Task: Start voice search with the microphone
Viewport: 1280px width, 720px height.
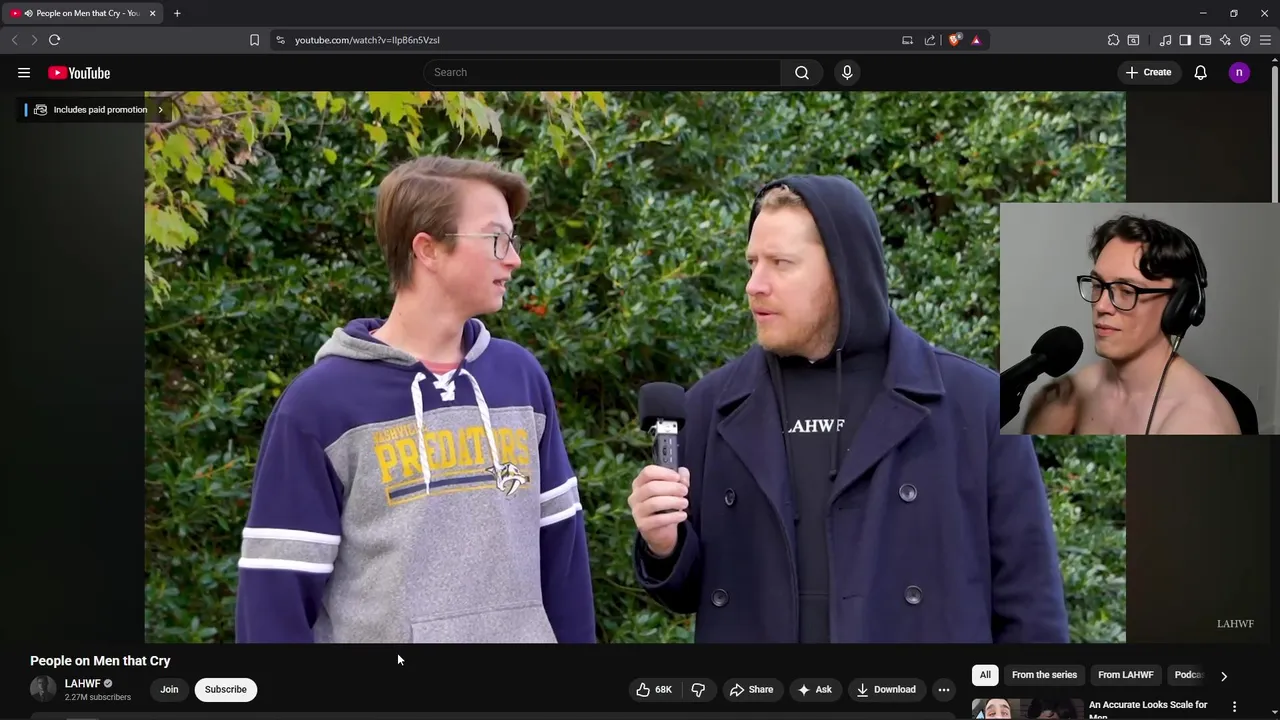Action: [847, 72]
